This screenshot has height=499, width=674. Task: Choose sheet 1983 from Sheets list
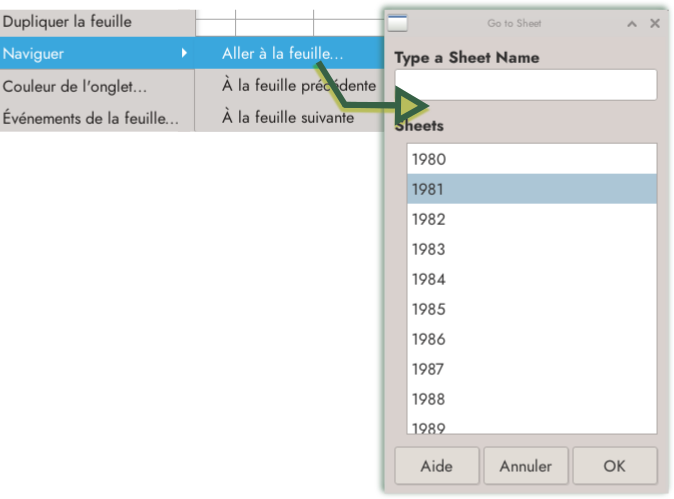(531, 249)
